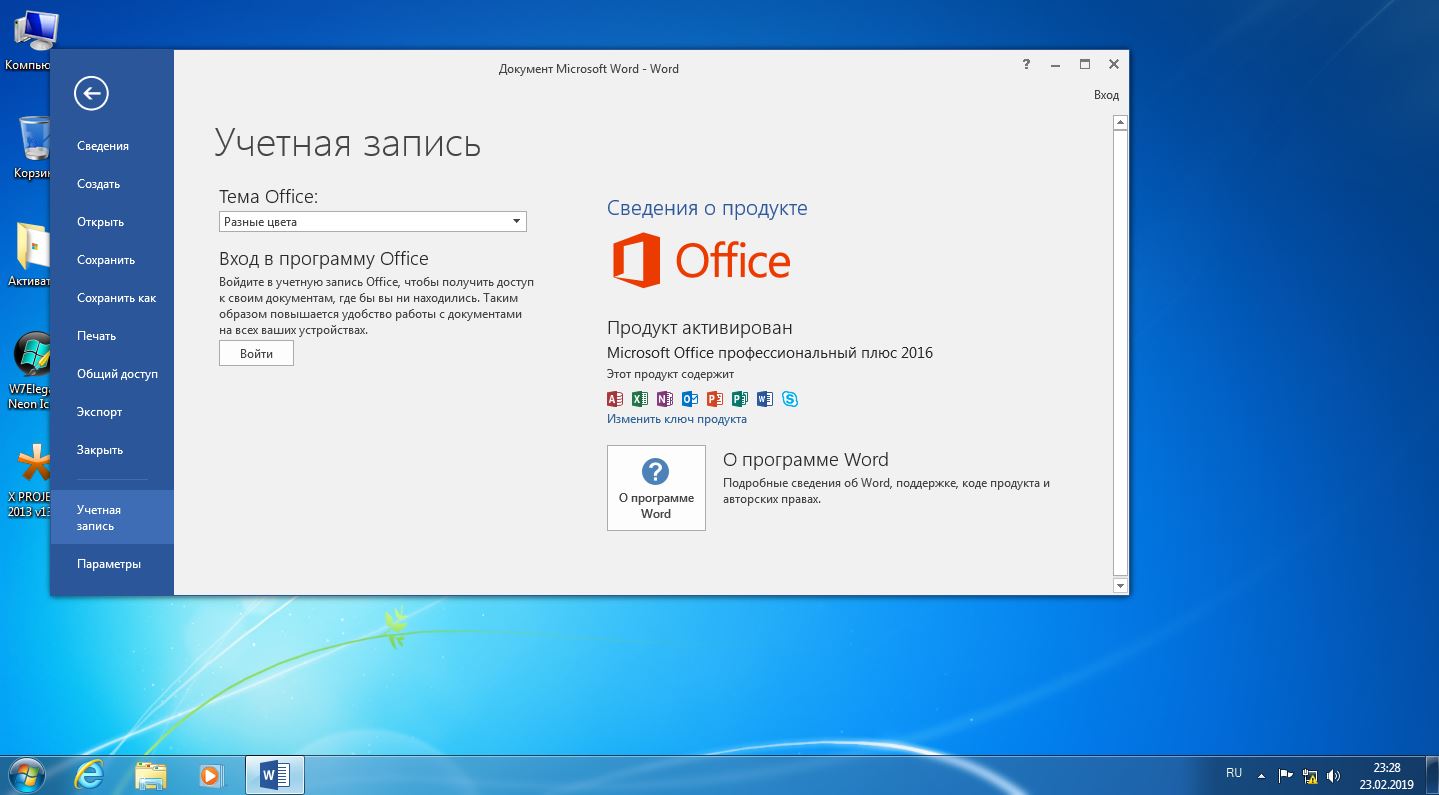Click the Изменить ключ продукта link
Image resolution: width=1439 pixels, height=795 pixels.
pyautogui.click(x=677, y=419)
